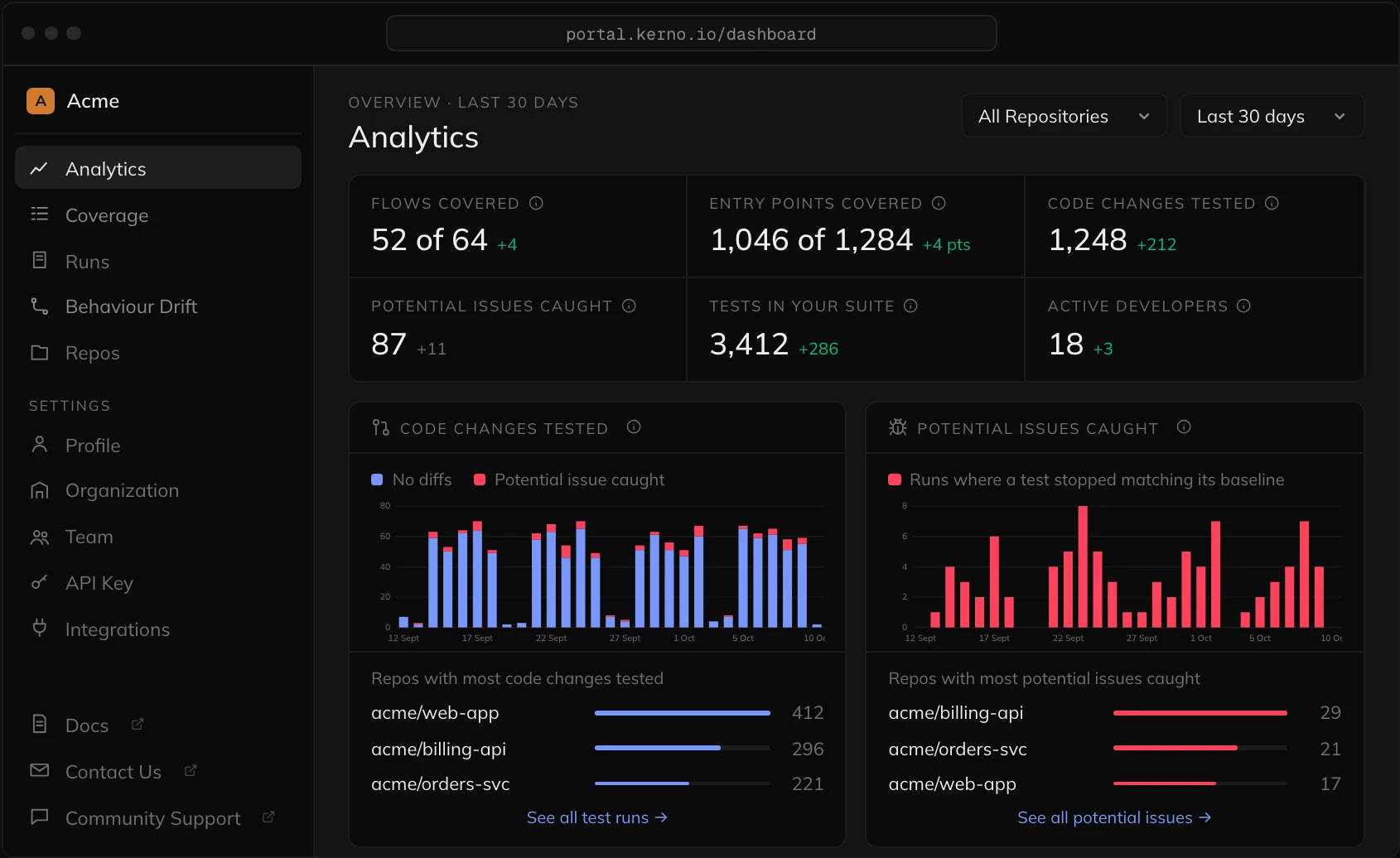Click acme/billing-api in code changes list
This screenshot has width=1400, height=858.
(438, 749)
